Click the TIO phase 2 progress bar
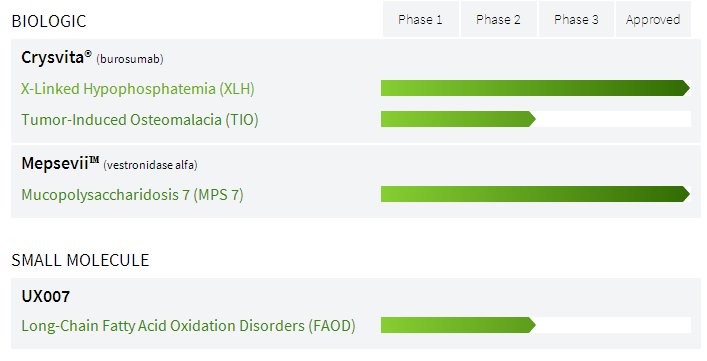Viewport: 707px width, 361px height. tap(458, 119)
